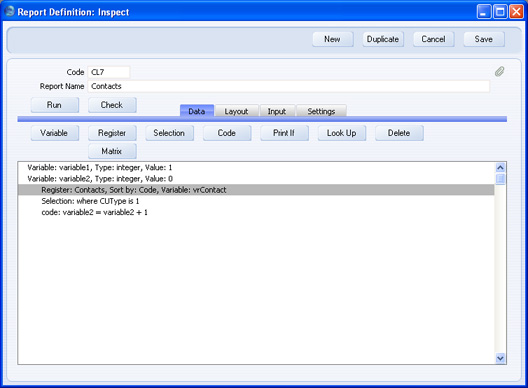
Task: Click the scrollbar down arrow
Action: pos(500,358)
